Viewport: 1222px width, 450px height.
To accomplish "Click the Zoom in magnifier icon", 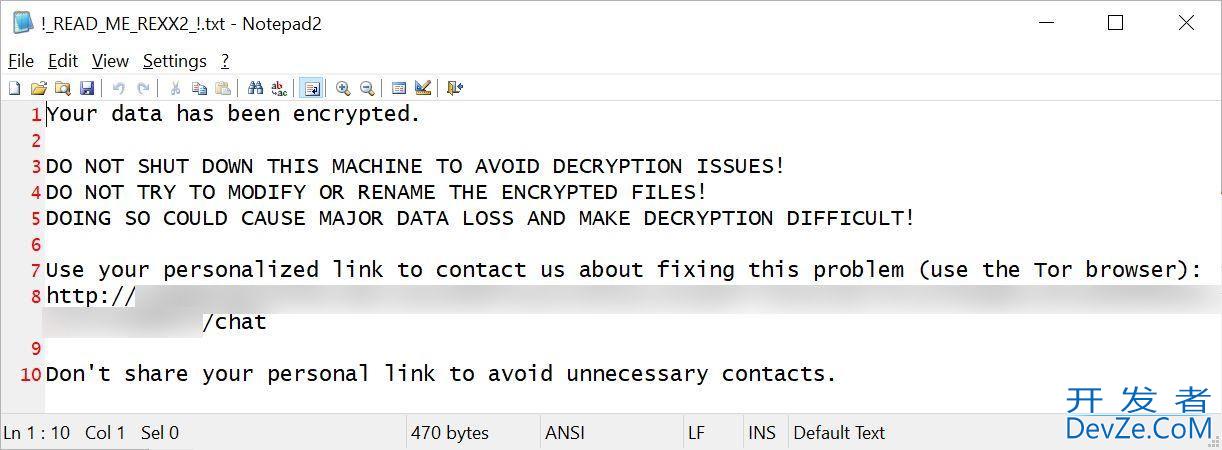I will click(x=343, y=88).
